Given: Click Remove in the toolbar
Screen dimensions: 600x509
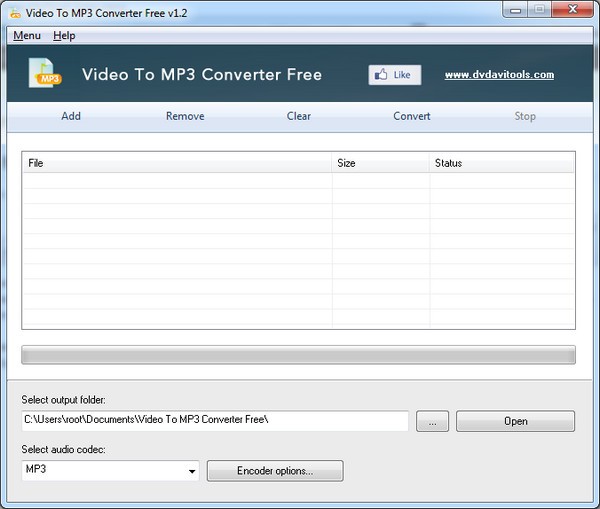Looking at the screenshot, I should tap(185, 116).
